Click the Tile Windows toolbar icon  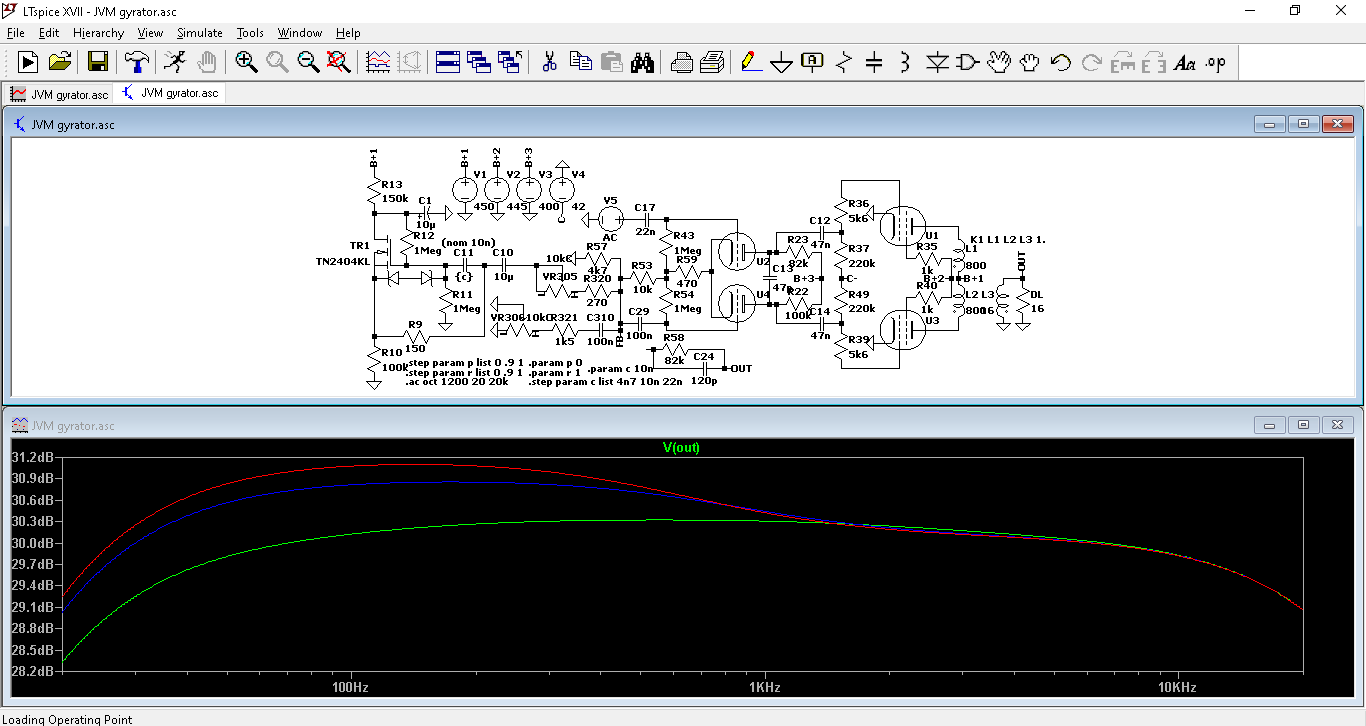pyautogui.click(x=448, y=62)
